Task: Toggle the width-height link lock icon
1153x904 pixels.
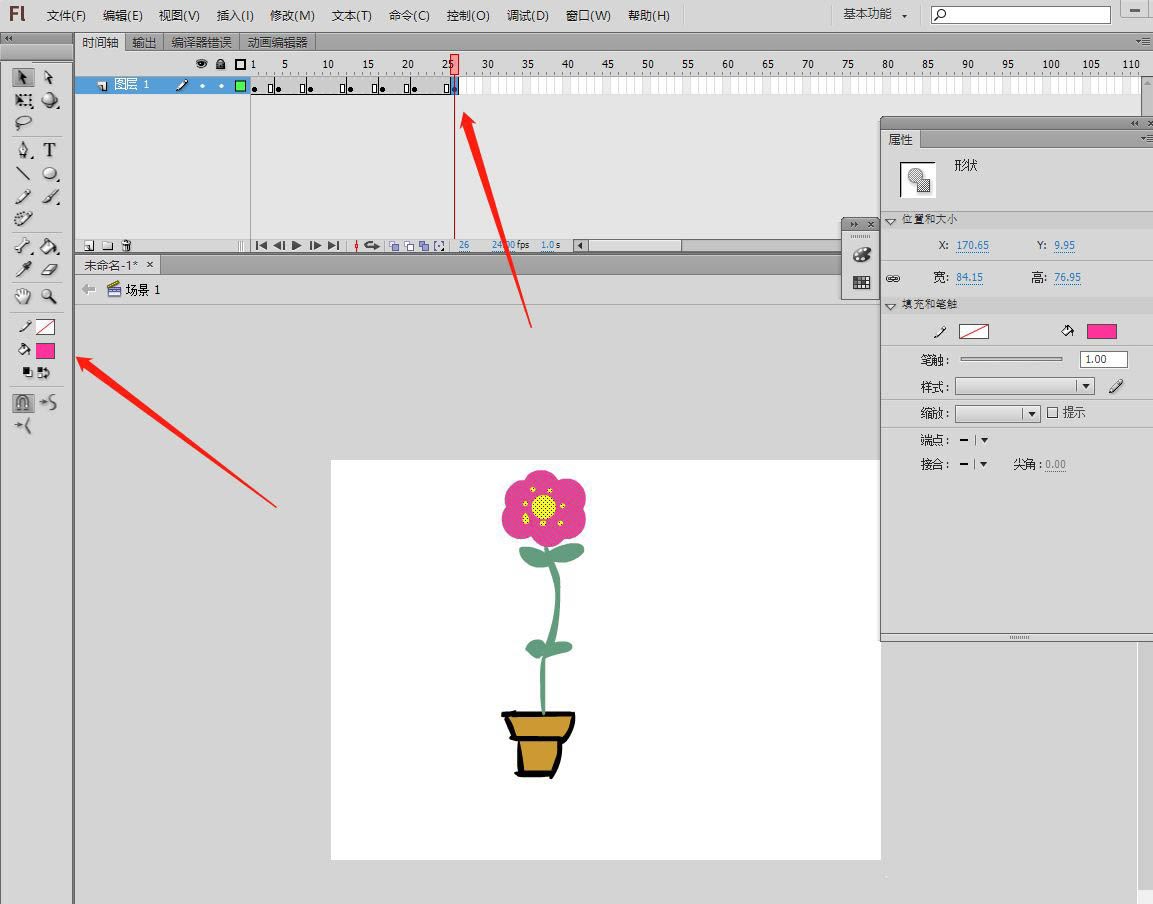Action: pyautogui.click(x=893, y=278)
